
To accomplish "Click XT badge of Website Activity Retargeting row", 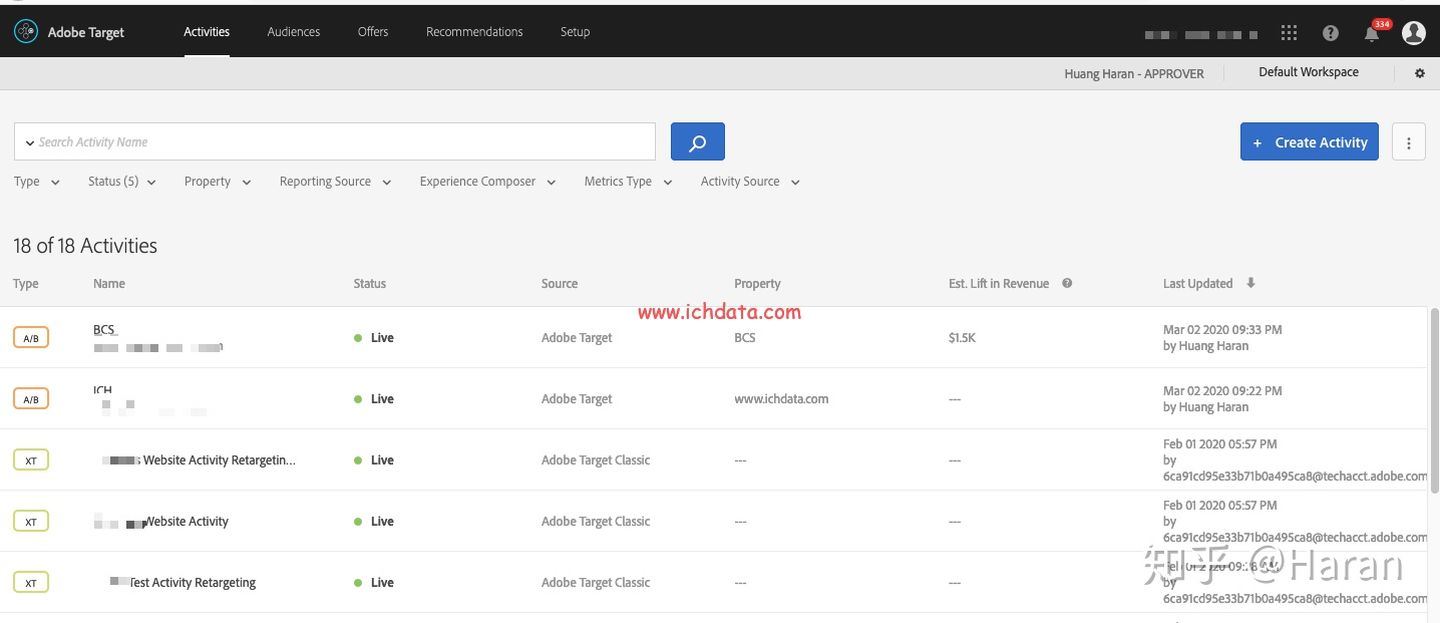I will [31, 460].
